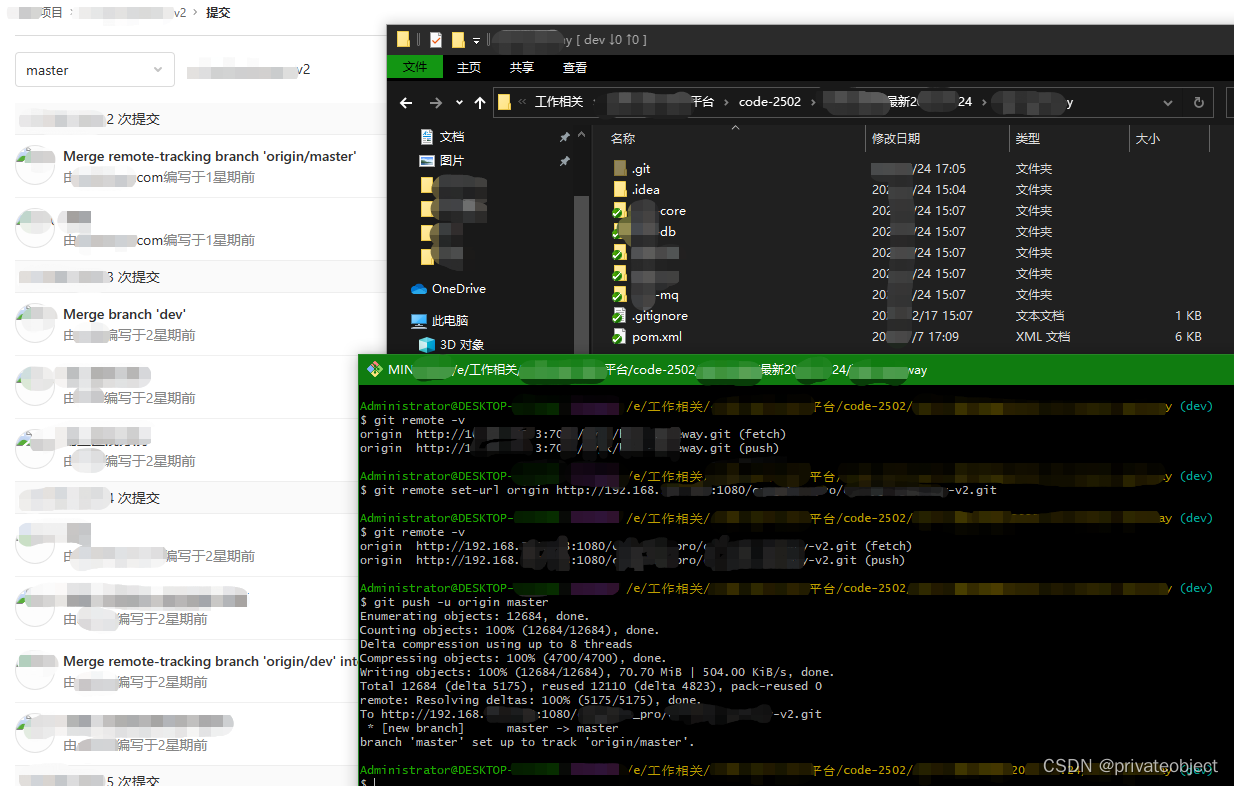The height and width of the screenshot is (786, 1234).
Task: Open the 共享 ribbon tab
Action: 522,68
